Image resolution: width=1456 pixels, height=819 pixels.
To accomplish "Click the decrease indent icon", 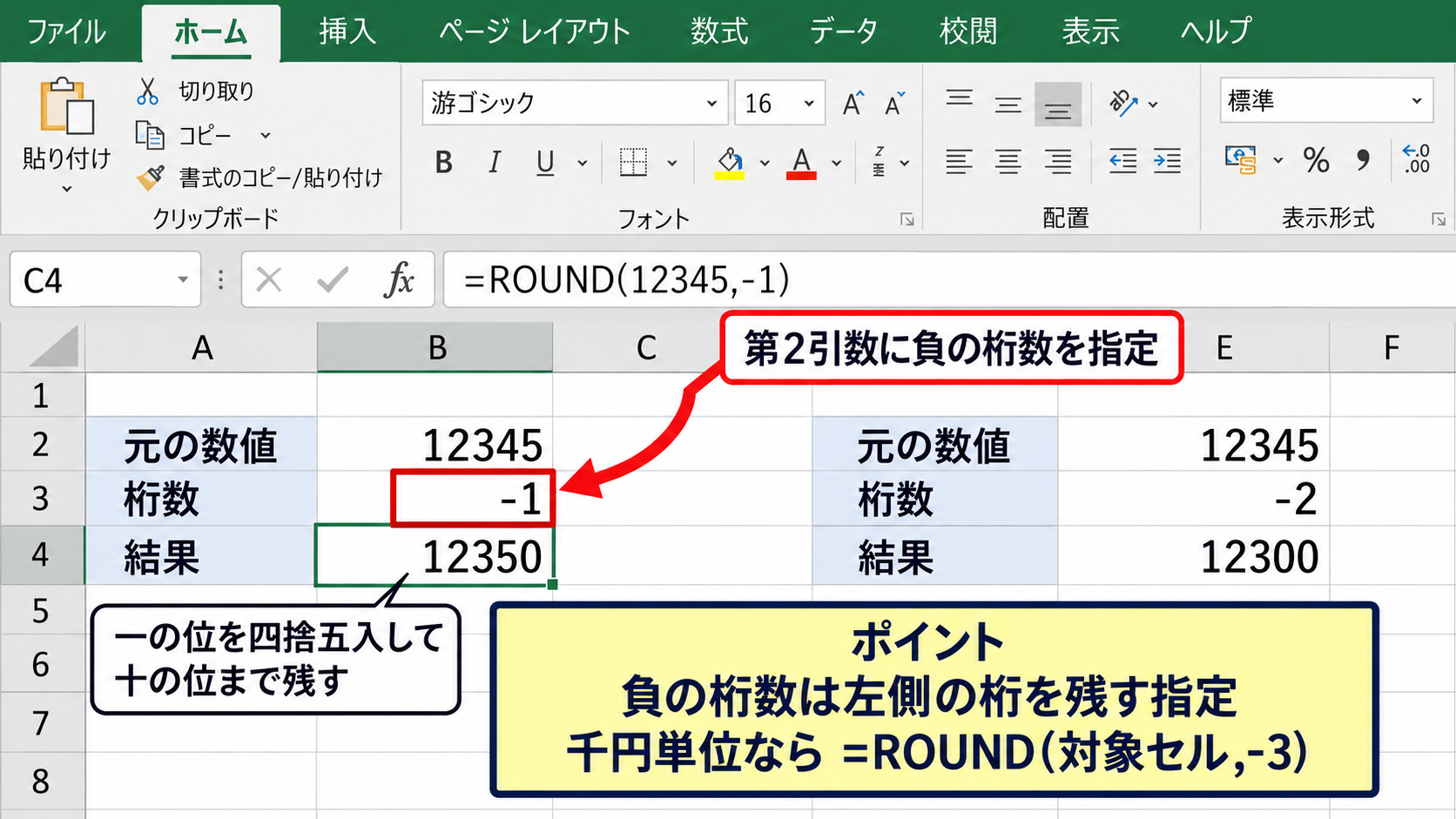I will pos(1122,161).
